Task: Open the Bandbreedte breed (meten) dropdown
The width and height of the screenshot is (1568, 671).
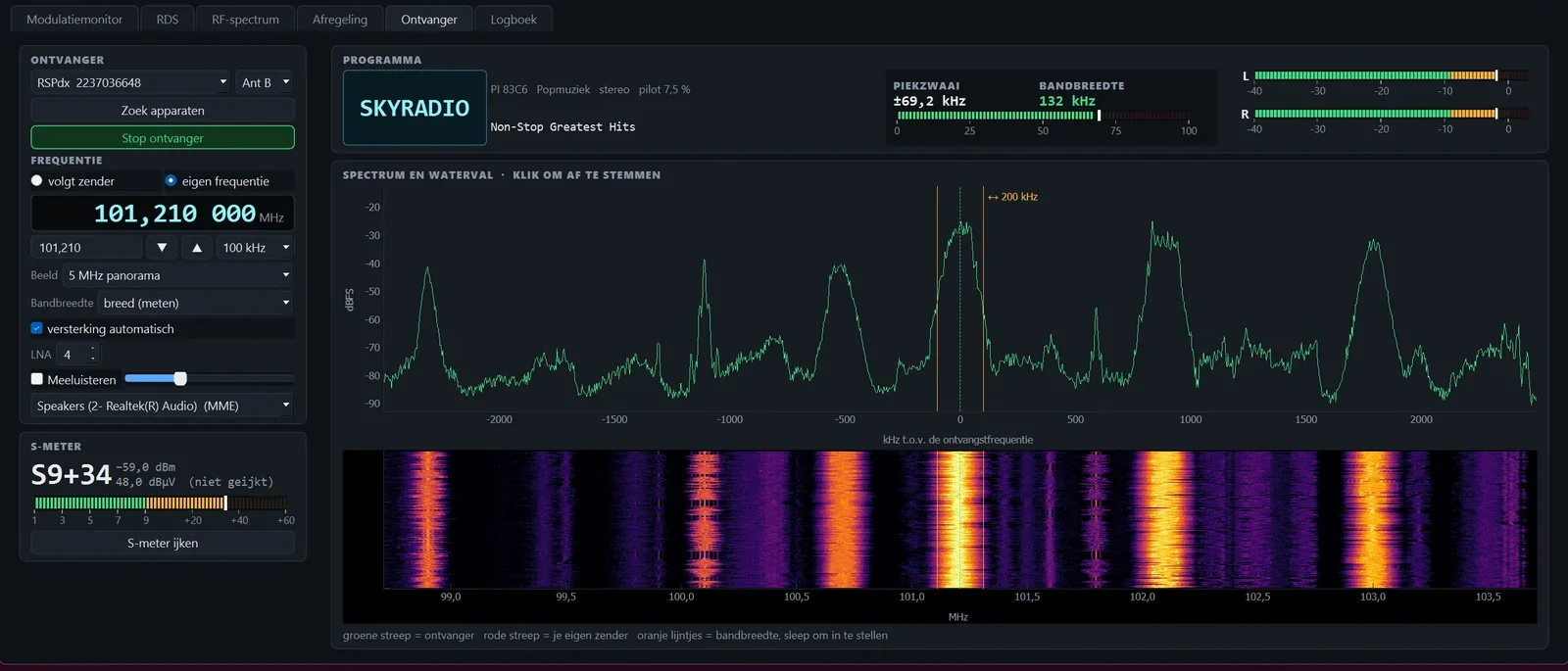Action: (196, 303)
